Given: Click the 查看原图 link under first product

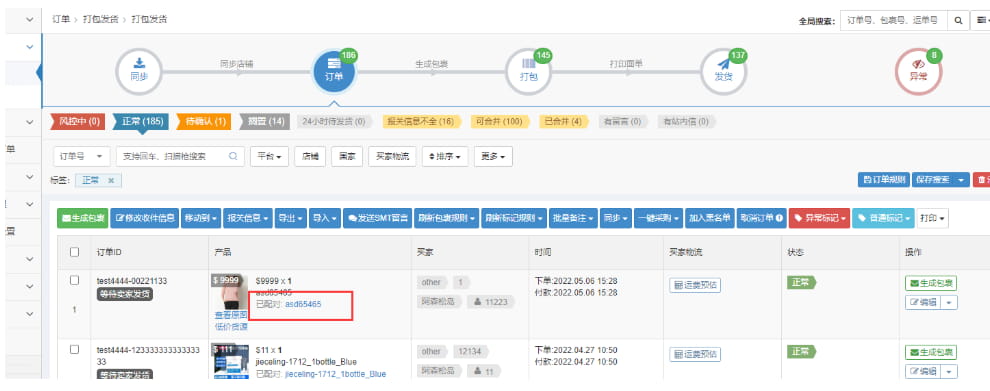Looking at the screenshot, I should (231, 315).
